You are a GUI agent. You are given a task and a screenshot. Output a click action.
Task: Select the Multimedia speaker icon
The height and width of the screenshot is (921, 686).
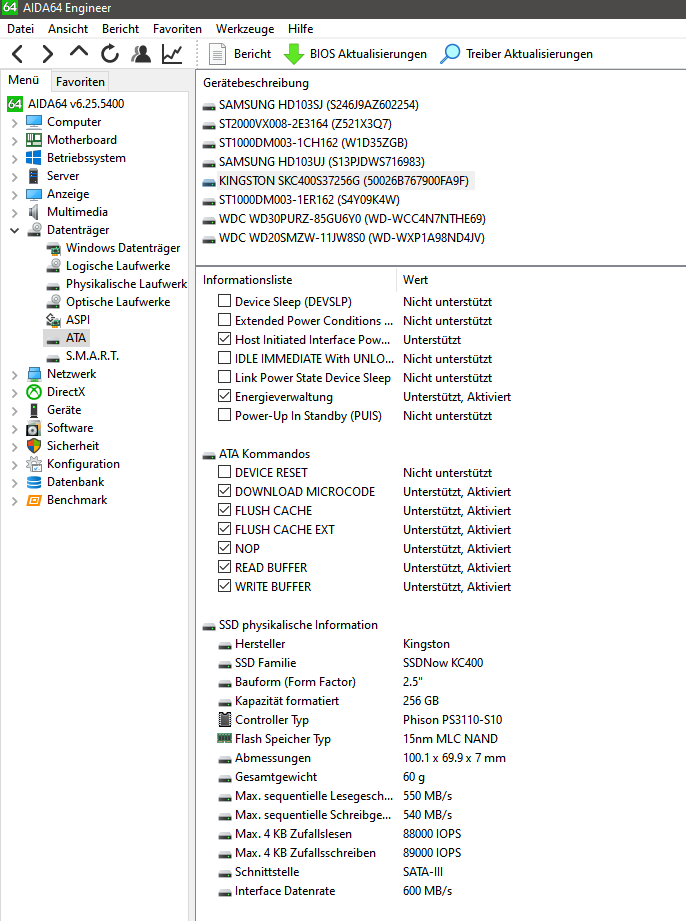34,212
